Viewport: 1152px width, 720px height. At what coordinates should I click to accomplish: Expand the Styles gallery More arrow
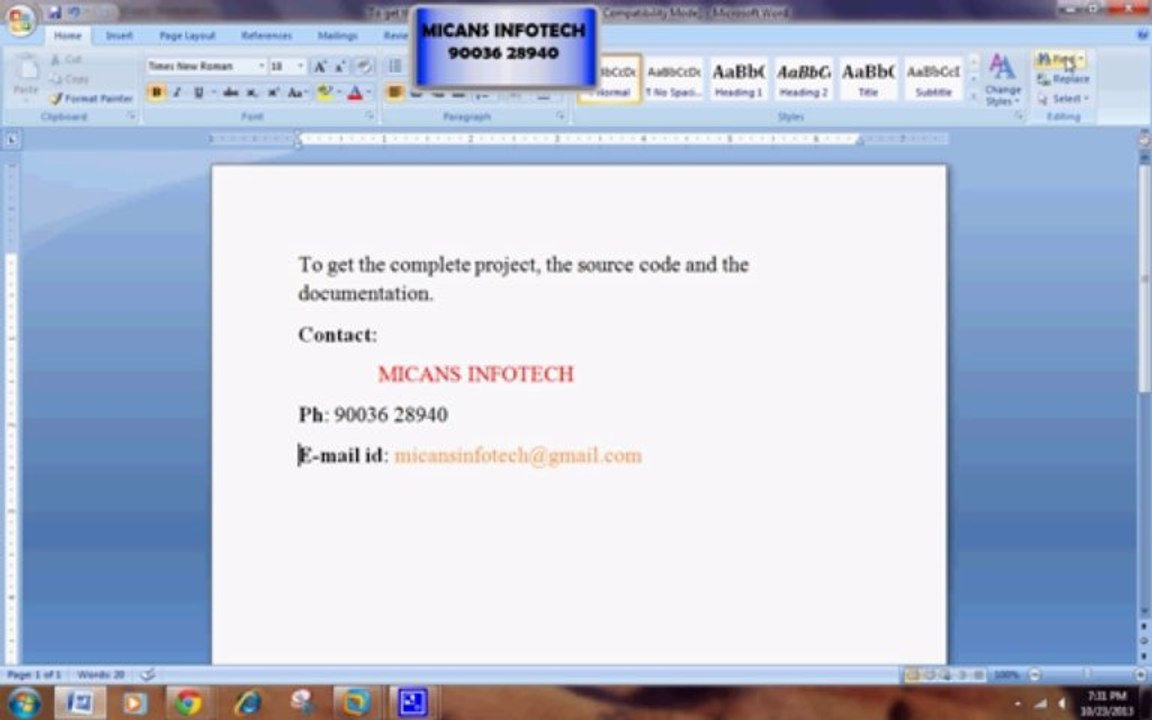coord(974,96)
